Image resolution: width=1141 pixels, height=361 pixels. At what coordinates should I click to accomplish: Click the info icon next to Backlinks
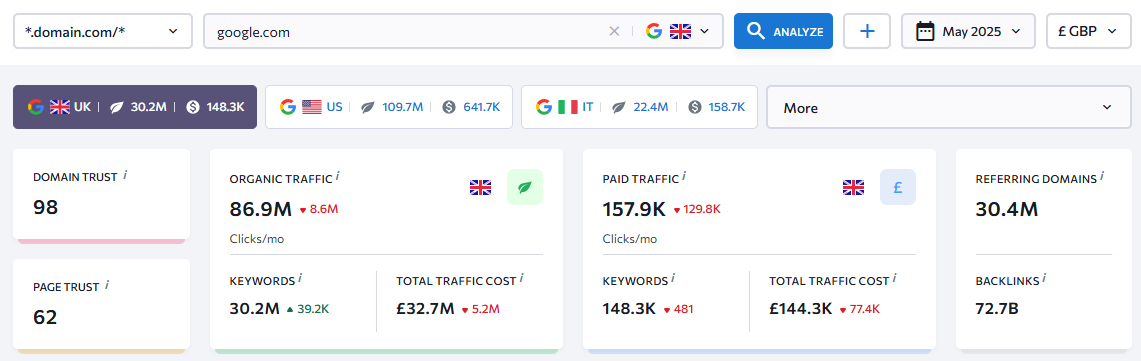point(1044,279)
